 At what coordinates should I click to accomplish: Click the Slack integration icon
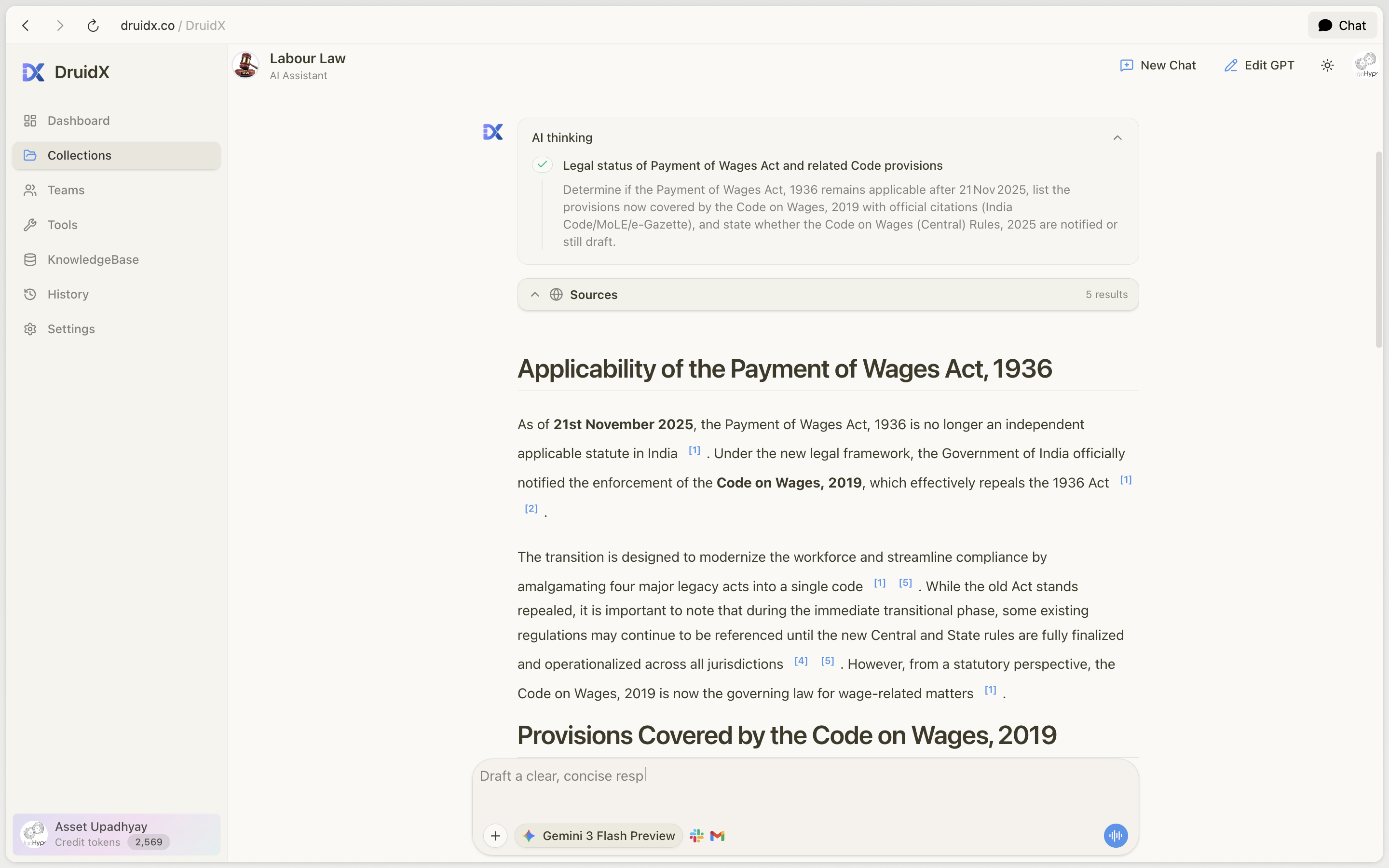click(696, 836)
